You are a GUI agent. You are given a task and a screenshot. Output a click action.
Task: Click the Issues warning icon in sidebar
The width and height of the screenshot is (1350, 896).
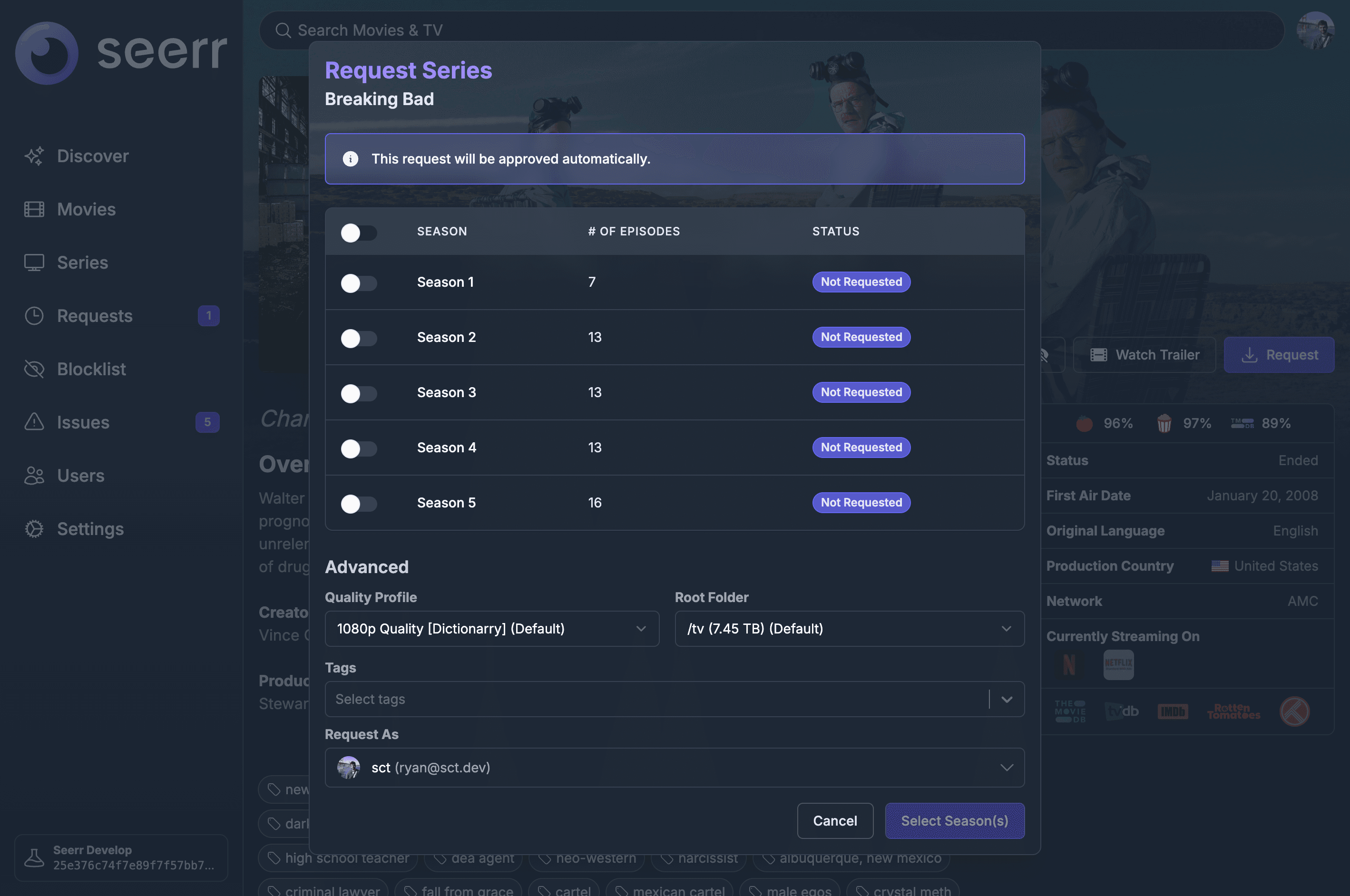(x=34, y=422)
